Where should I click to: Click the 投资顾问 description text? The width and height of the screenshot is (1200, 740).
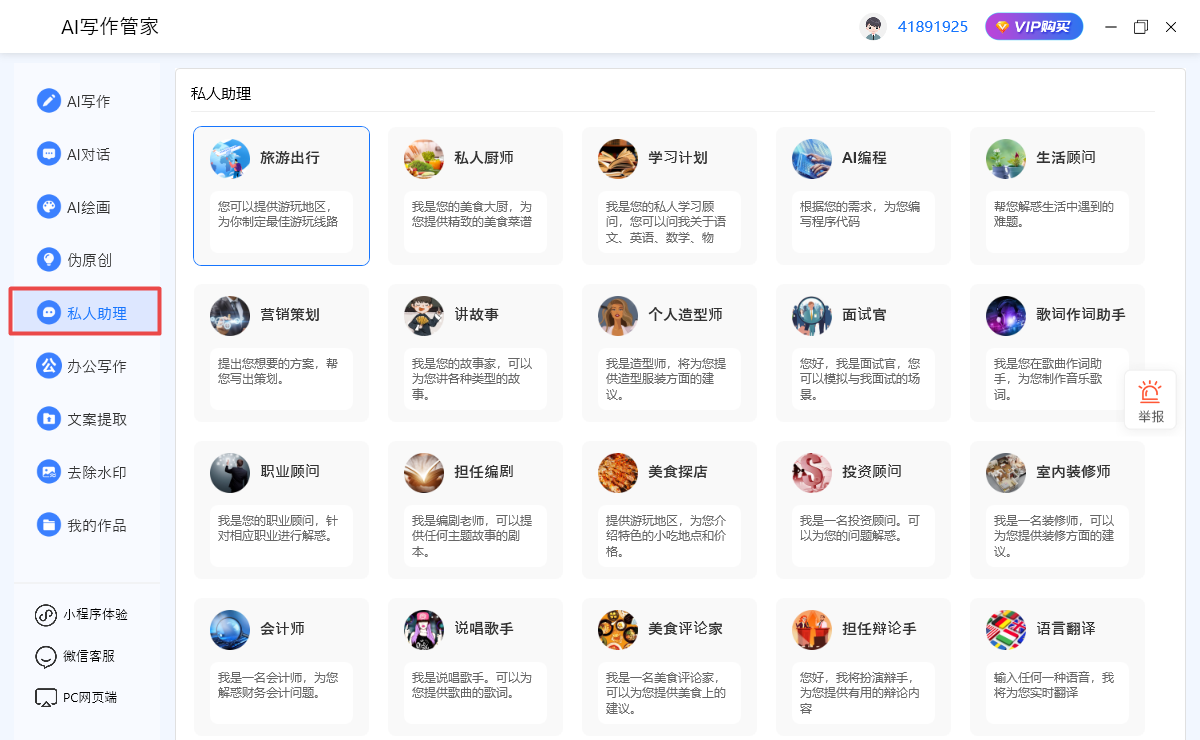point(860,528)
